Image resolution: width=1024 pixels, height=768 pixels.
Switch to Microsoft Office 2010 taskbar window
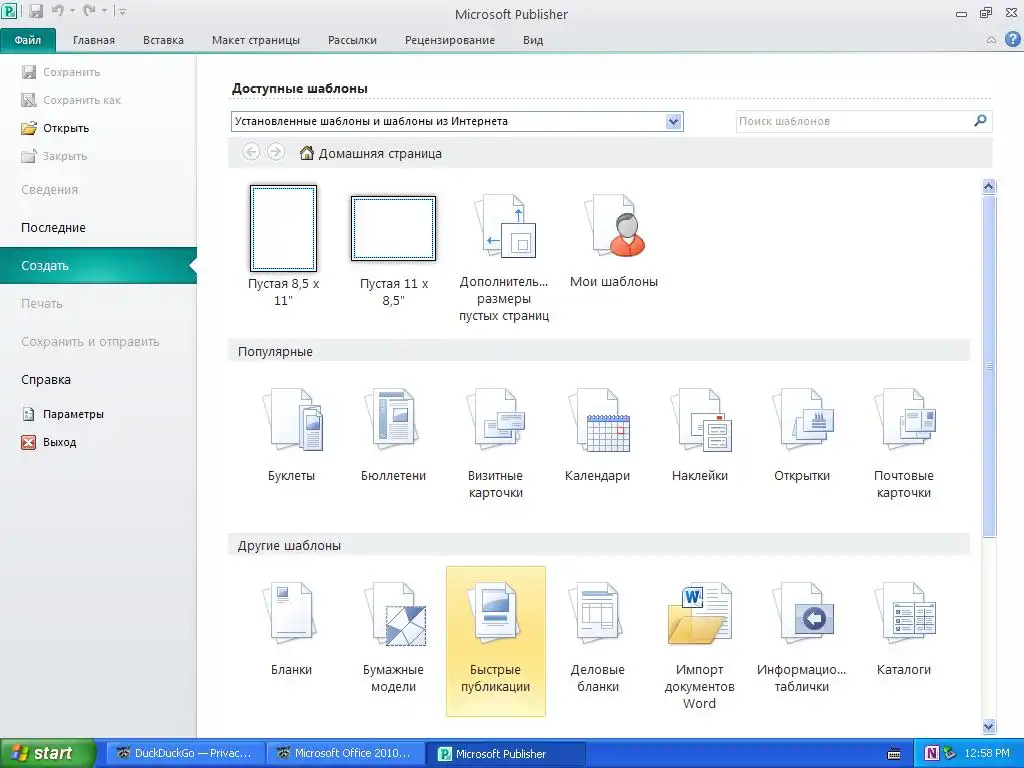click(345, 754)
